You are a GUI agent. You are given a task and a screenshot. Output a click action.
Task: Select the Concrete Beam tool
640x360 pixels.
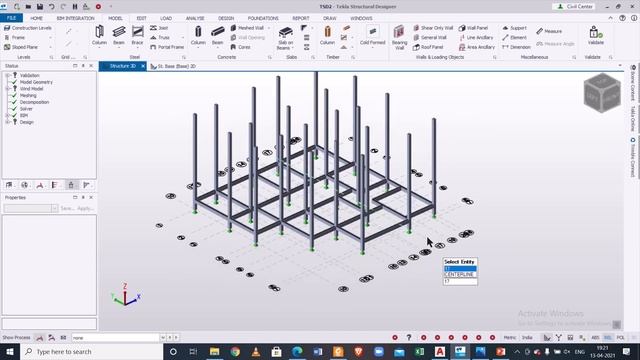218,35
